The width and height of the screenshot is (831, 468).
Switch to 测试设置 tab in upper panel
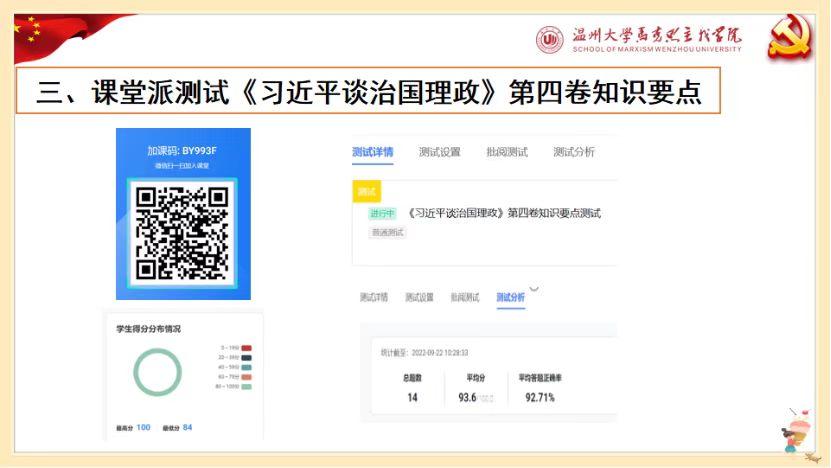click(x=439, y=152)
